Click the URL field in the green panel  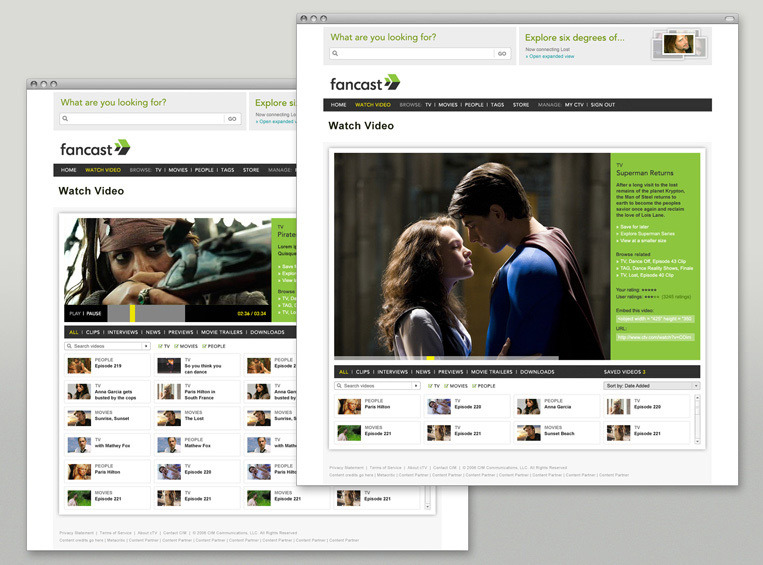pos(655,337)
